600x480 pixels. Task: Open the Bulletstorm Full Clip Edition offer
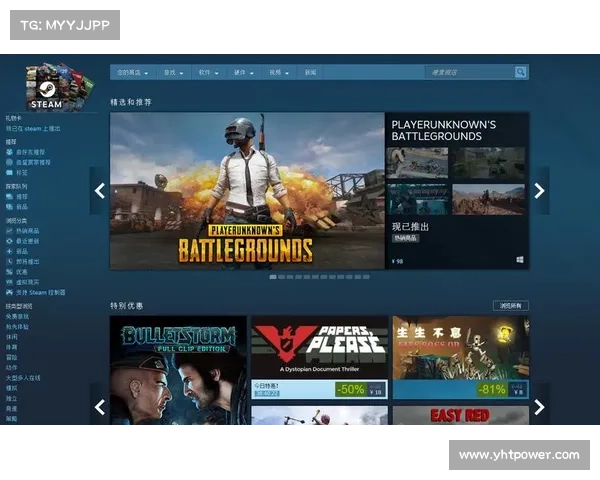[178, 370]
